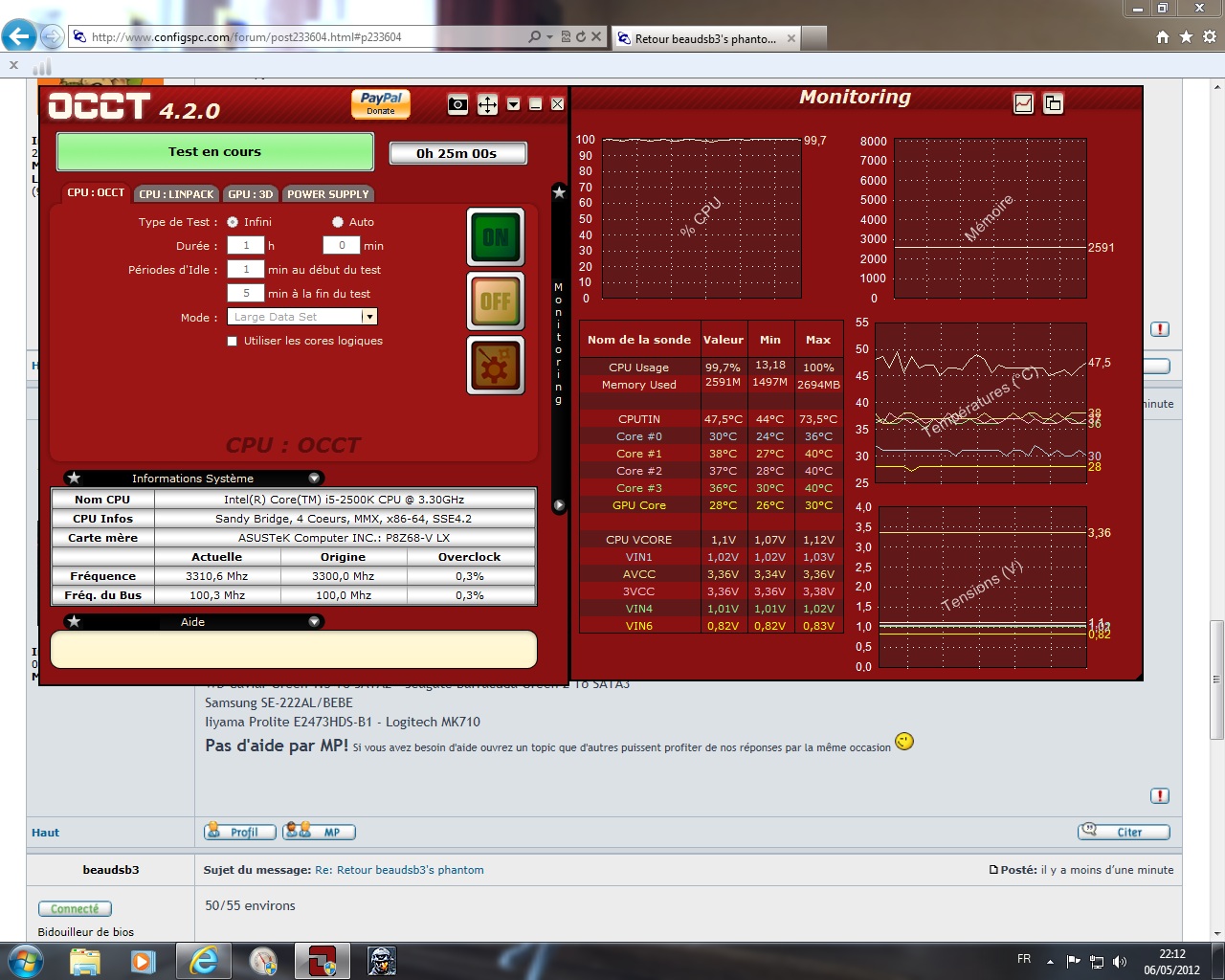Screen dimensions: 1225x980
Task: Click the PayPal Donate button
Action: 381,103
